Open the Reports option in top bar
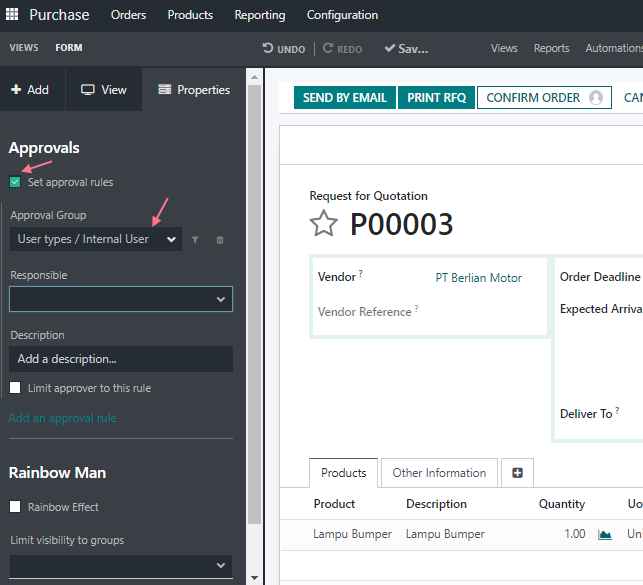The height and width of the screenshot is (585, 643). pyautogui.click(x=552, y=48)
